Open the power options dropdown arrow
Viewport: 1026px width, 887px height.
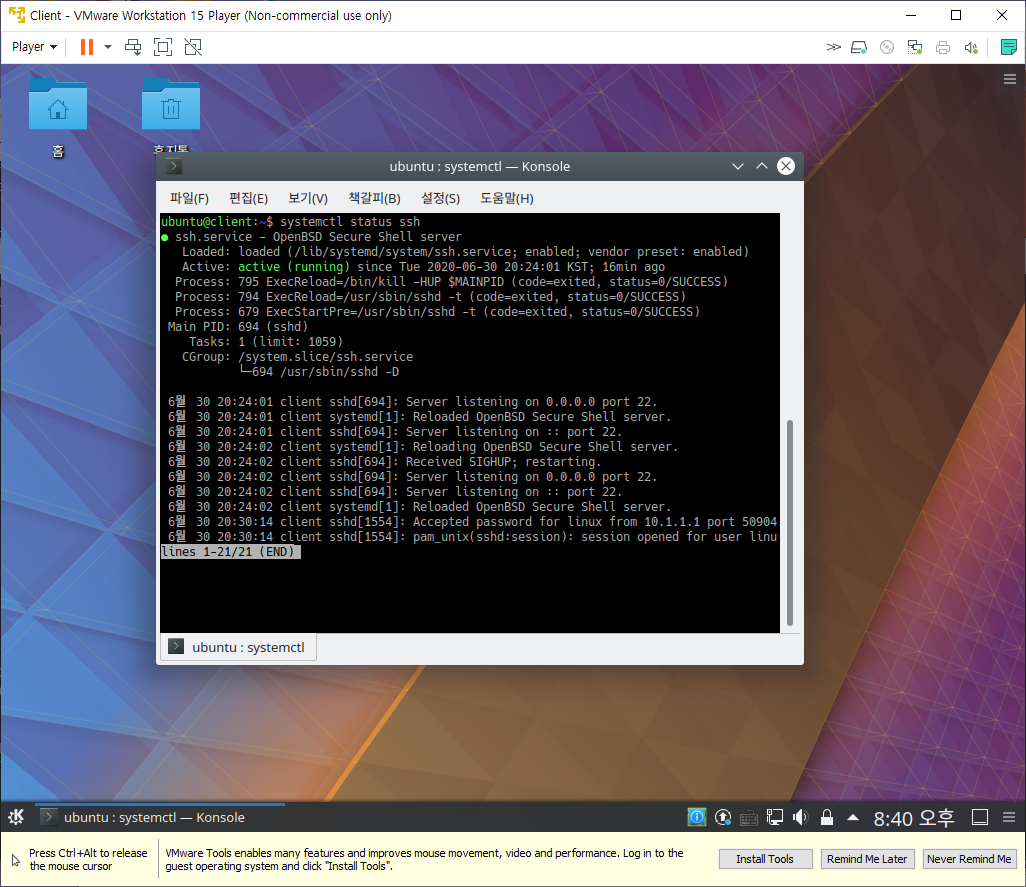pos(108,47)
